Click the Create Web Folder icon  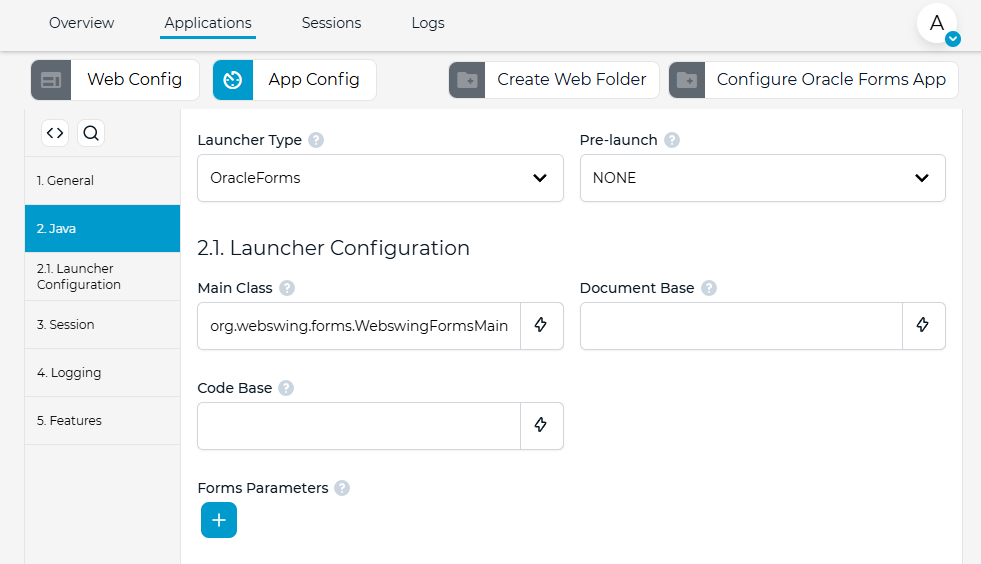467,79
